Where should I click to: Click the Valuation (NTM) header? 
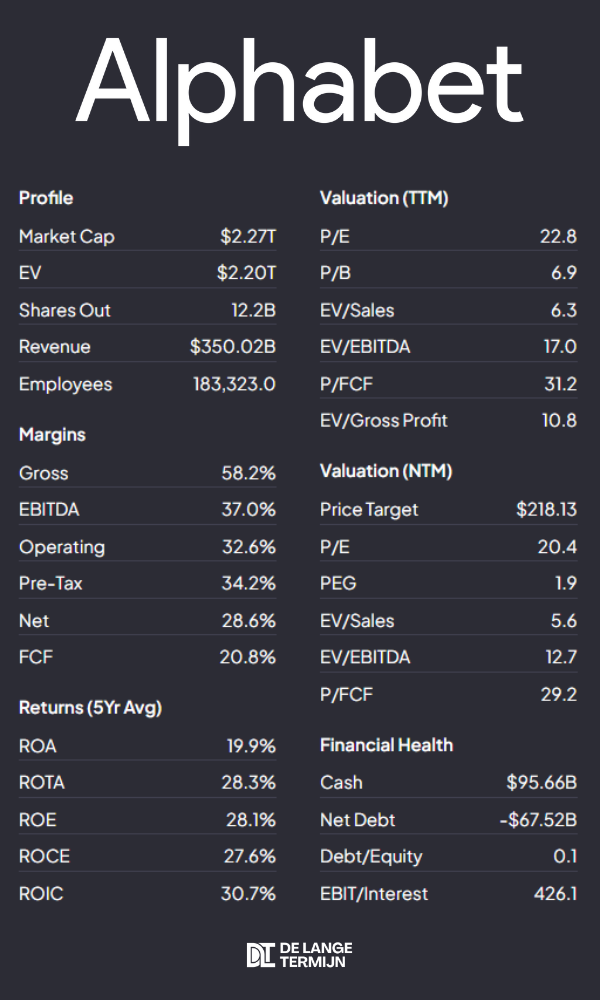click(x=385, y=471)
